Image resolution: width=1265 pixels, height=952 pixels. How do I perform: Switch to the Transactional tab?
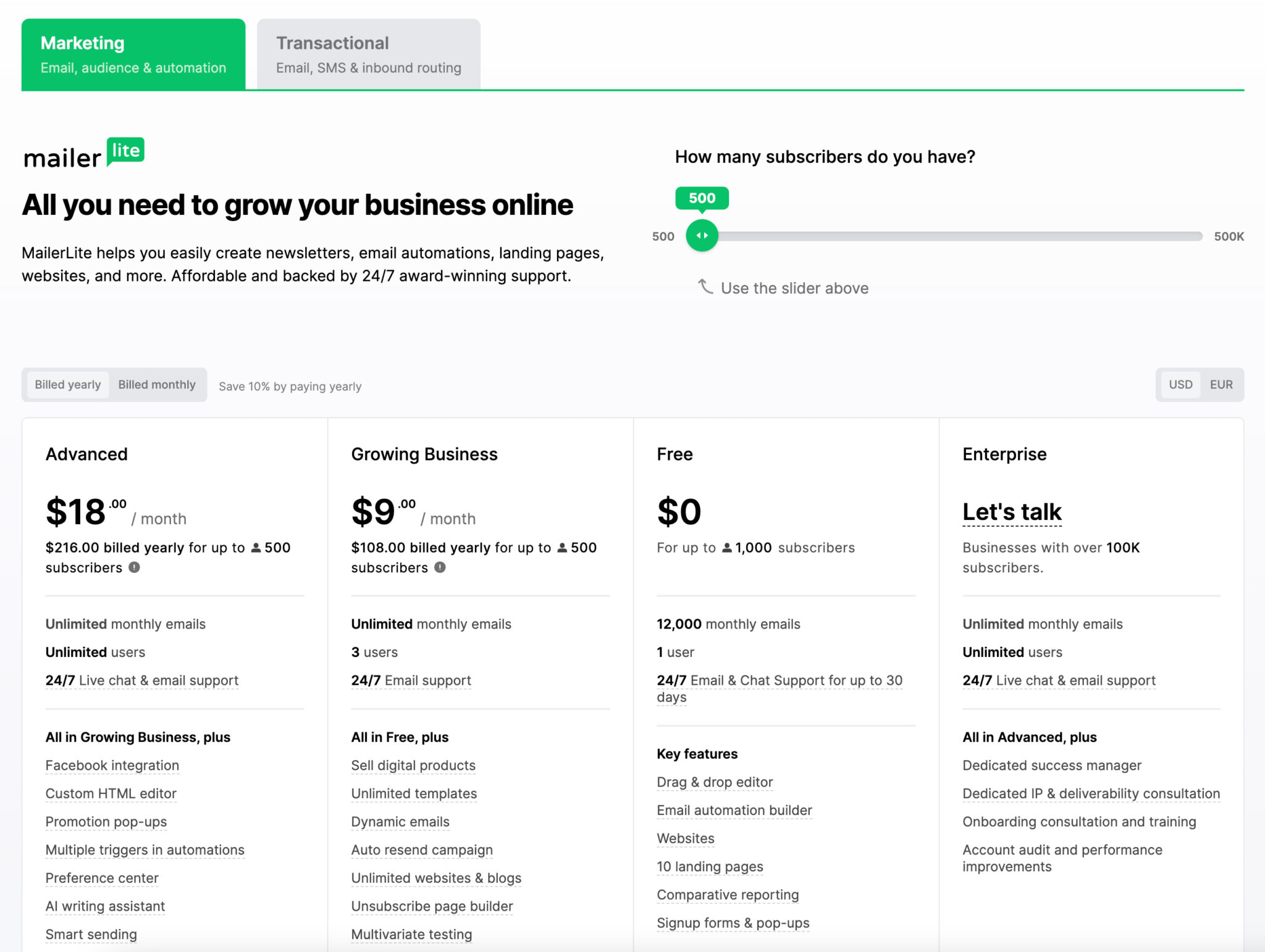click(369, 54)
